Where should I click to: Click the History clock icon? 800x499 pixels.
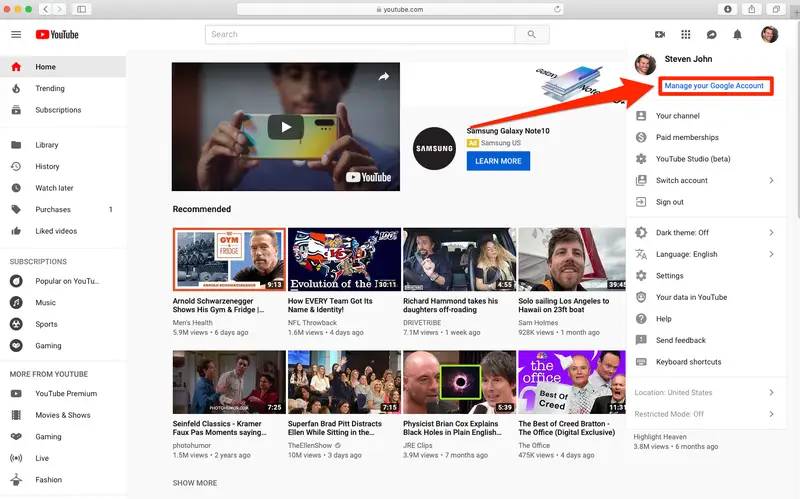(x=16, y=166)
